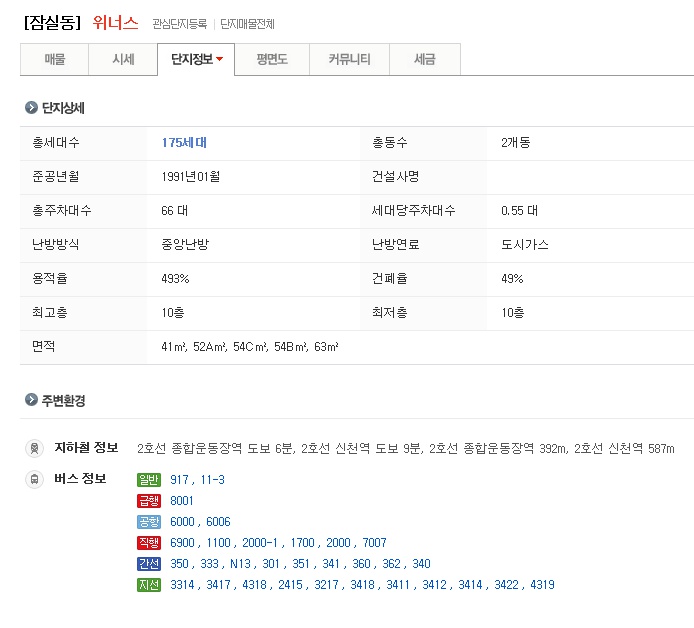This screenshot has height=628, width=694.
Task: Open branch bus route 3414
Action: pos(470,585)
